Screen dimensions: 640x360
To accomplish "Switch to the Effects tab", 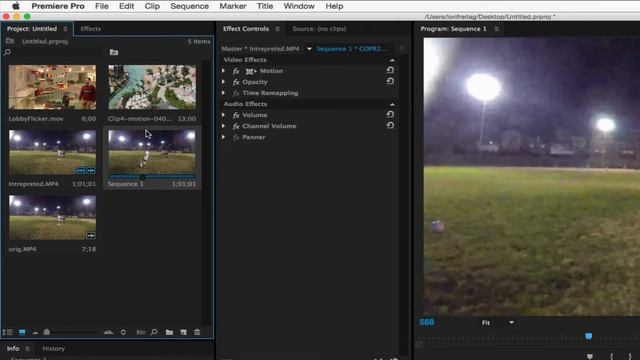I will (91, 29).
